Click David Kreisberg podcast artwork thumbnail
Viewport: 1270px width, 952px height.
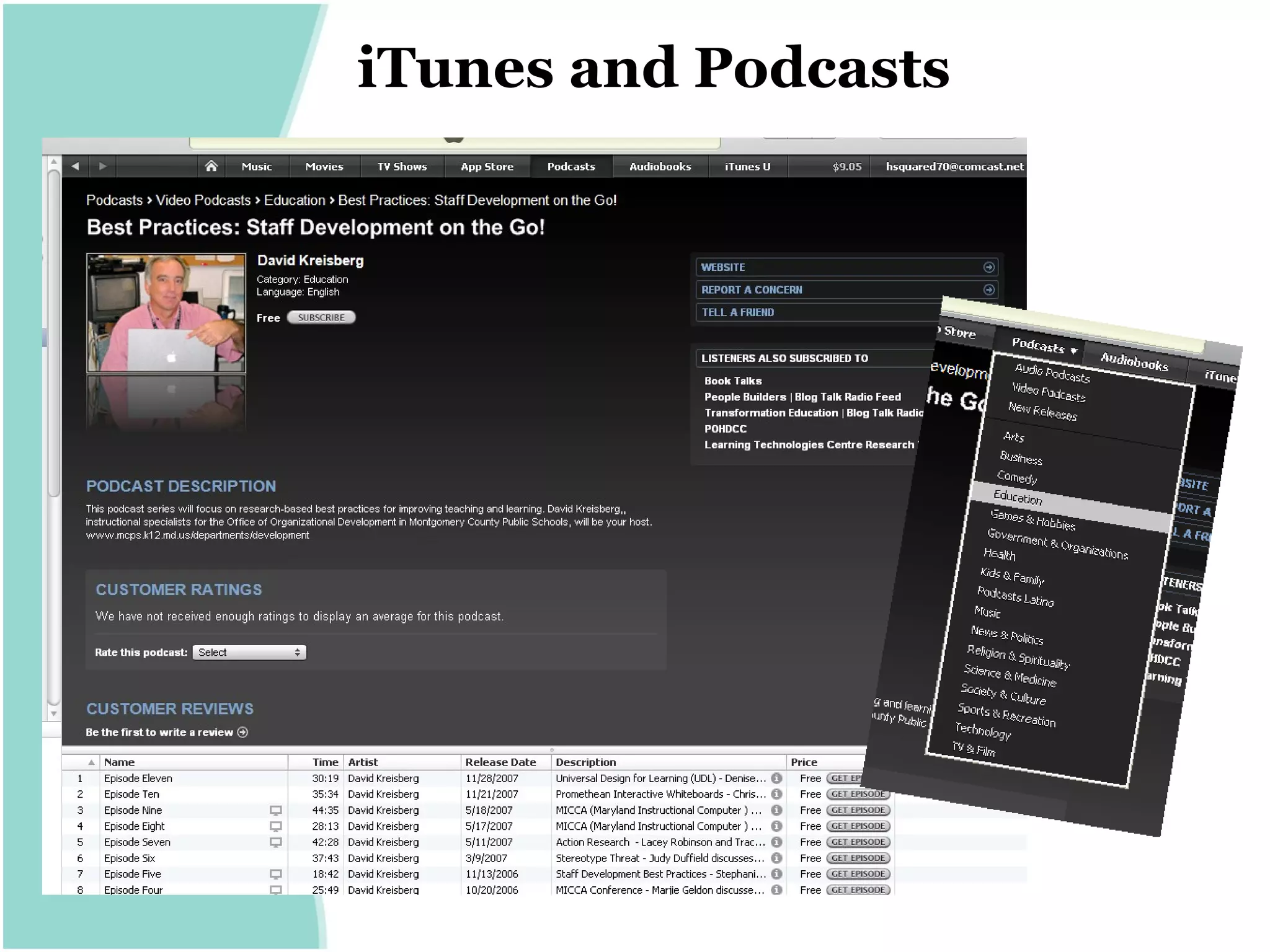click(x=166, y=312)
